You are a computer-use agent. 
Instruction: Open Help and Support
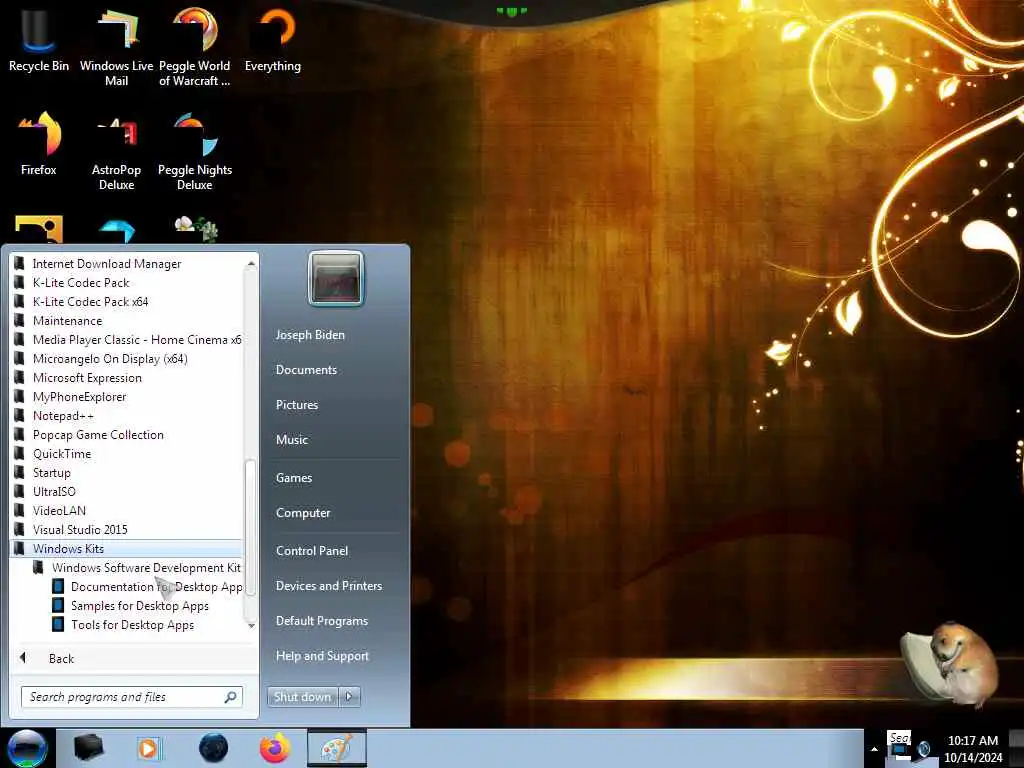coord(323,656)
